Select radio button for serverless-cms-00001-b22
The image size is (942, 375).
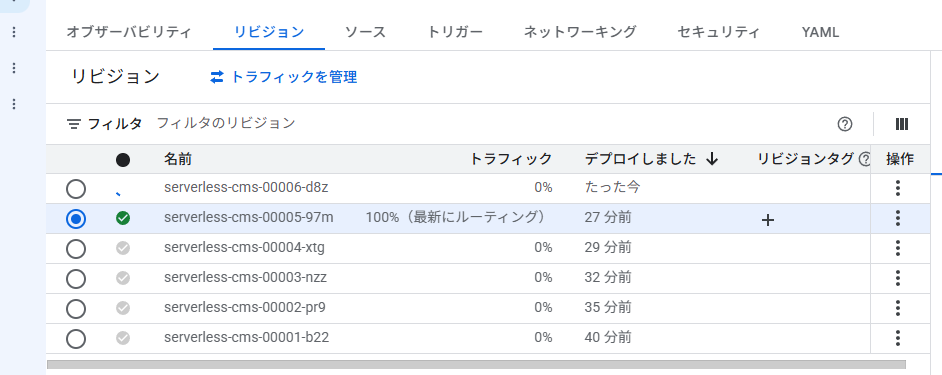pos(76,339)
